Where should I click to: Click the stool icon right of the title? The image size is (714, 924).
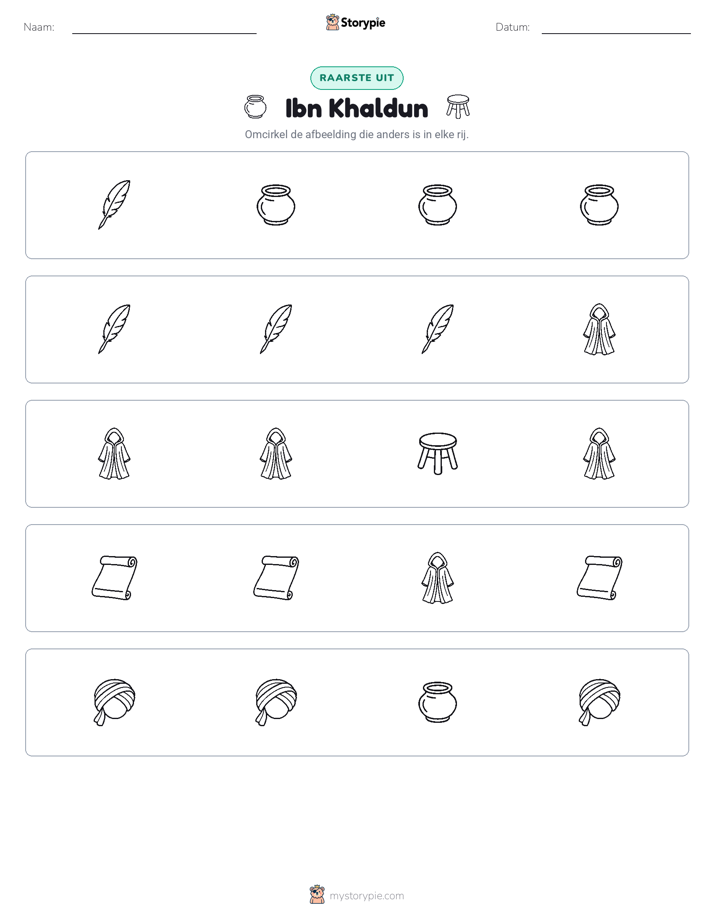click(x=458, y=107)
